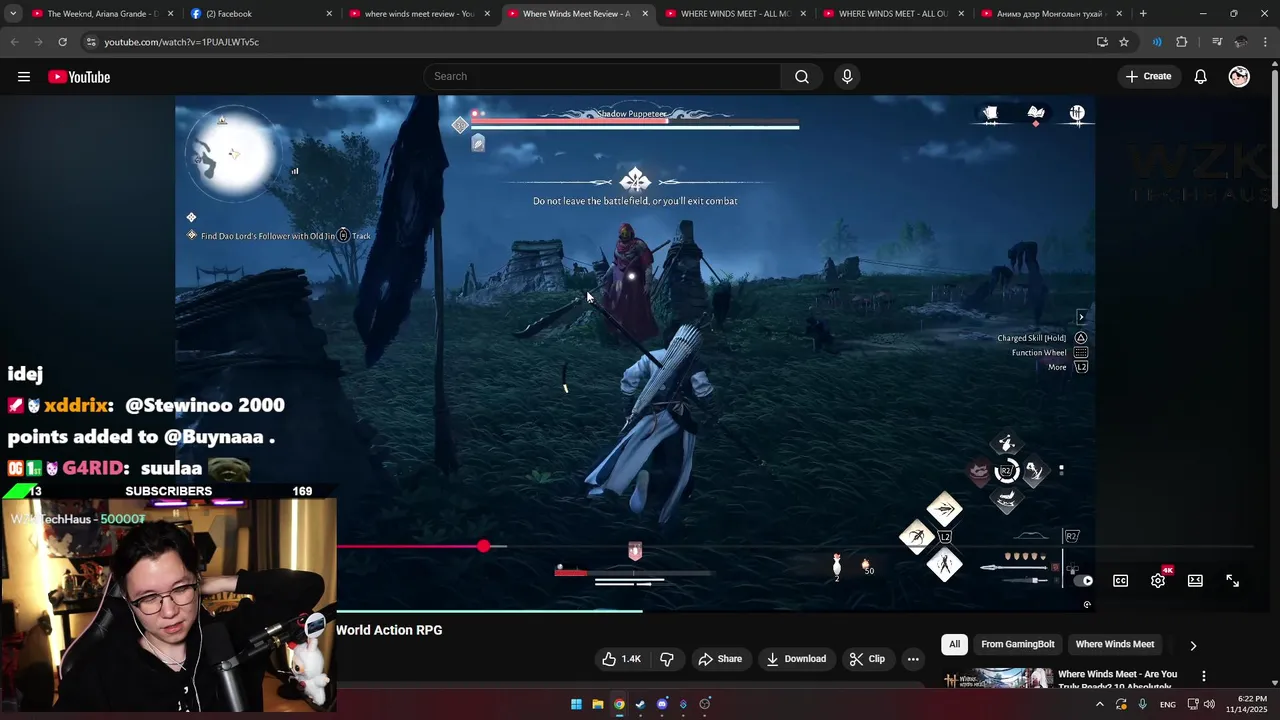Open the Chrome three-dot menu
1280x720 pixels.
(x=1266, y=42)
